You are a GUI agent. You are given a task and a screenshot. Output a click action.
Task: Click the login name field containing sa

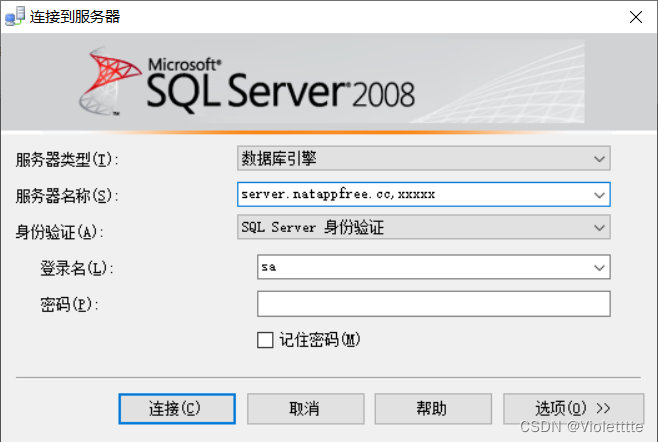pyautogui.click(x=433, y=267)
